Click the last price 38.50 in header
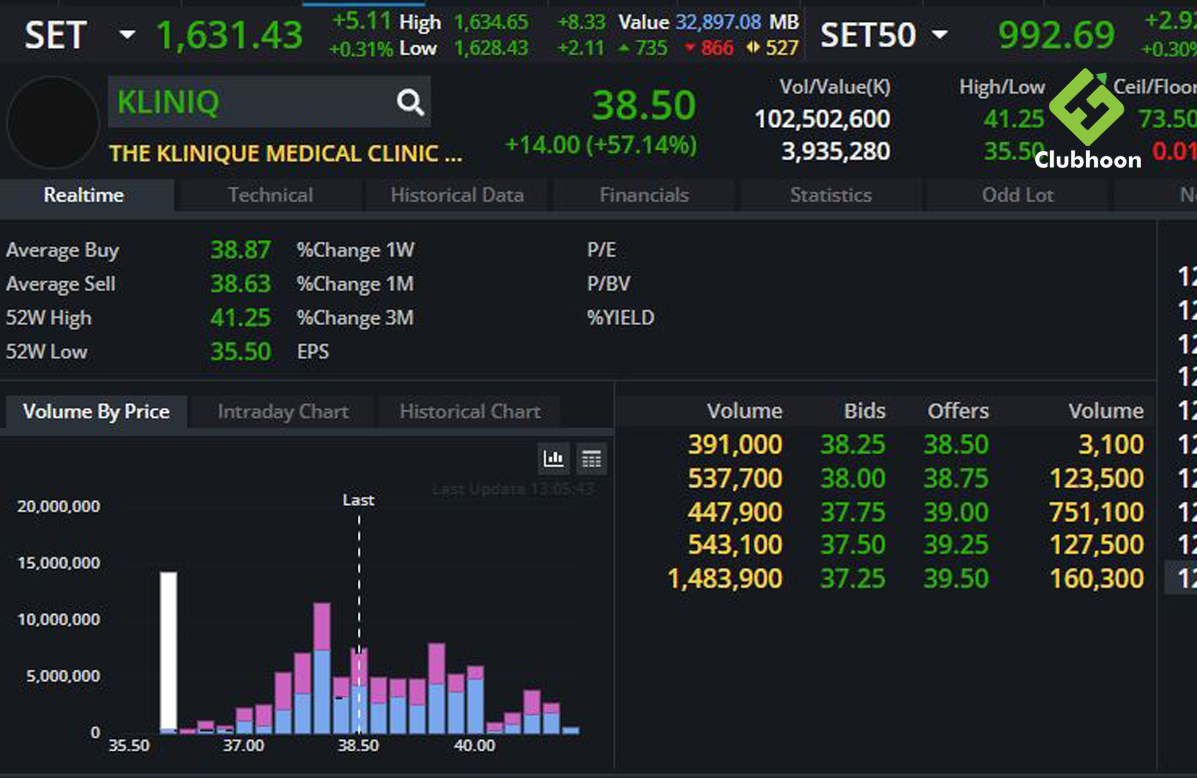 coord(644,105)
